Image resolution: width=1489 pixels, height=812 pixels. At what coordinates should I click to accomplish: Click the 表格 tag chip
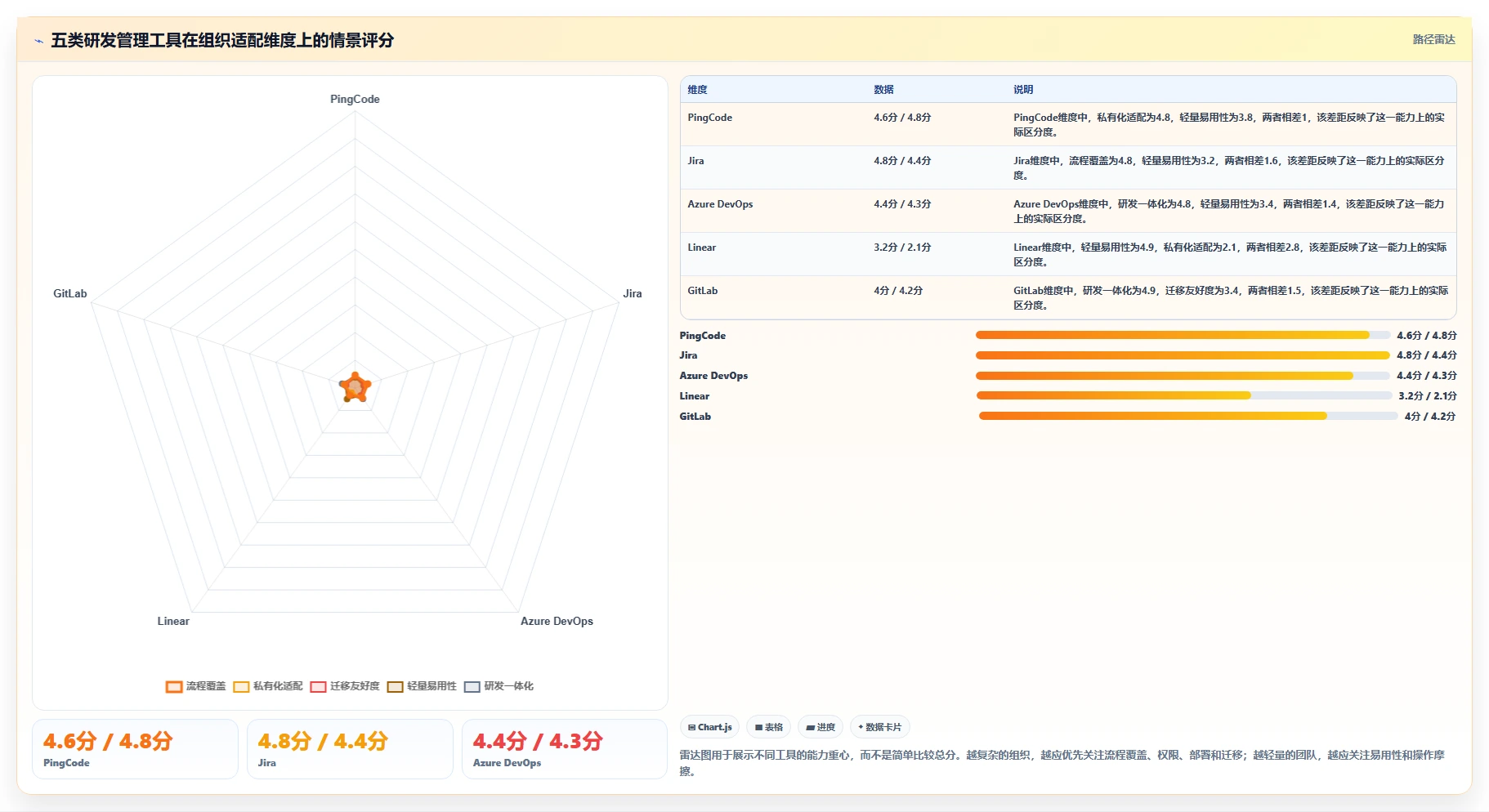pyautogui.click(x=768, y=727)
